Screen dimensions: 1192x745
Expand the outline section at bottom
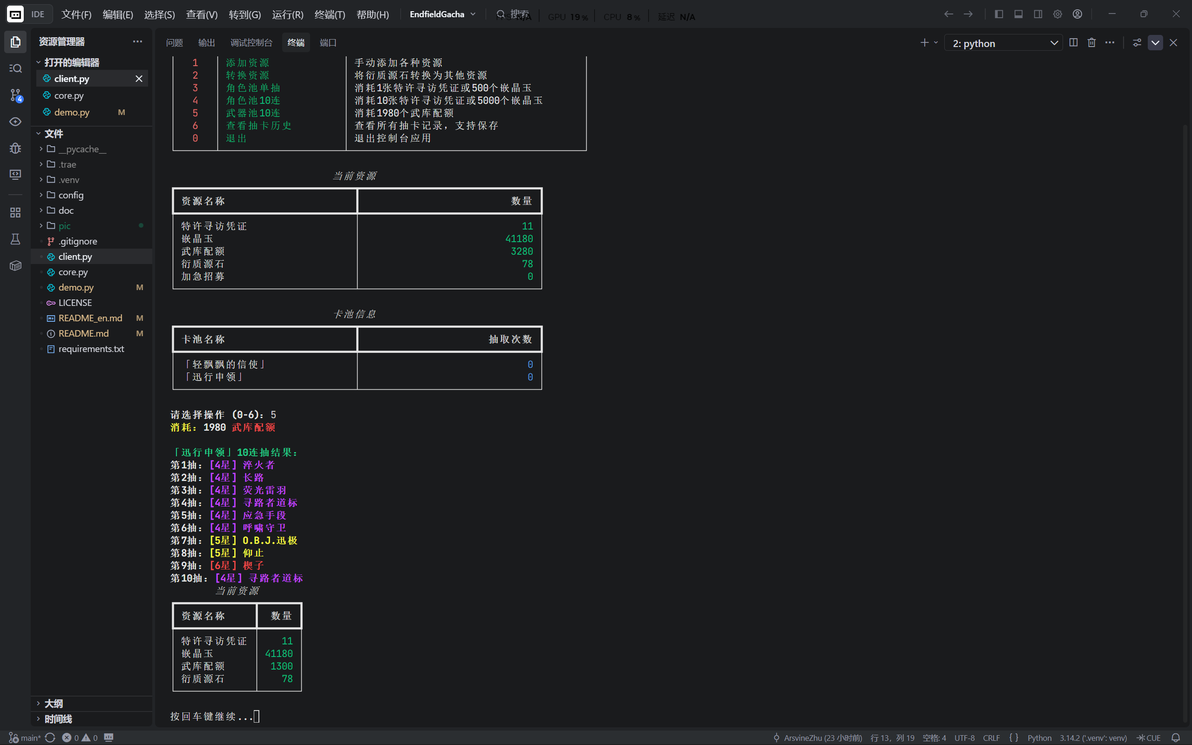click(x=93, y=703)
